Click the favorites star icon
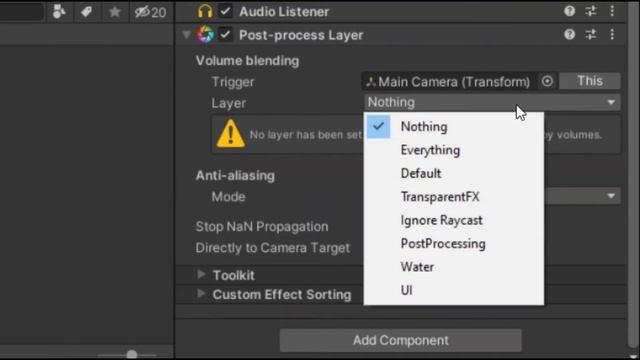Screen dimensions: 640x360 (x=114, y=12)
